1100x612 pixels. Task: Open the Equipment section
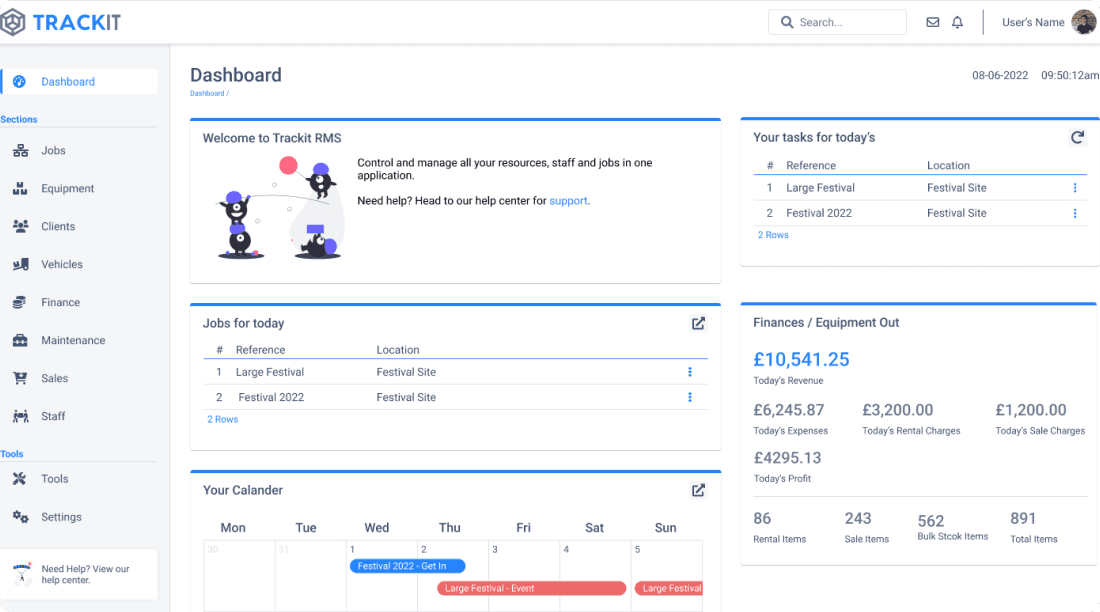click(67, 189)
